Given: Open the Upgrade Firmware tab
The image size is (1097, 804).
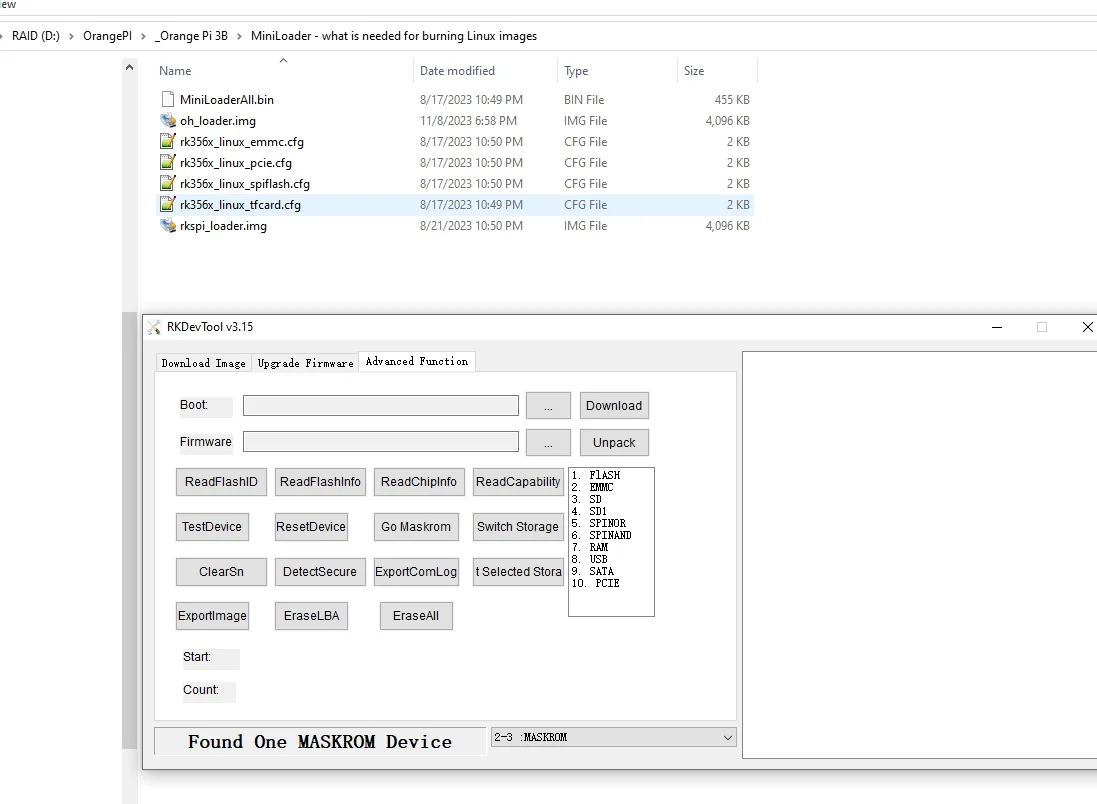Looking at the screenshot, I should (x=305, y=363).
